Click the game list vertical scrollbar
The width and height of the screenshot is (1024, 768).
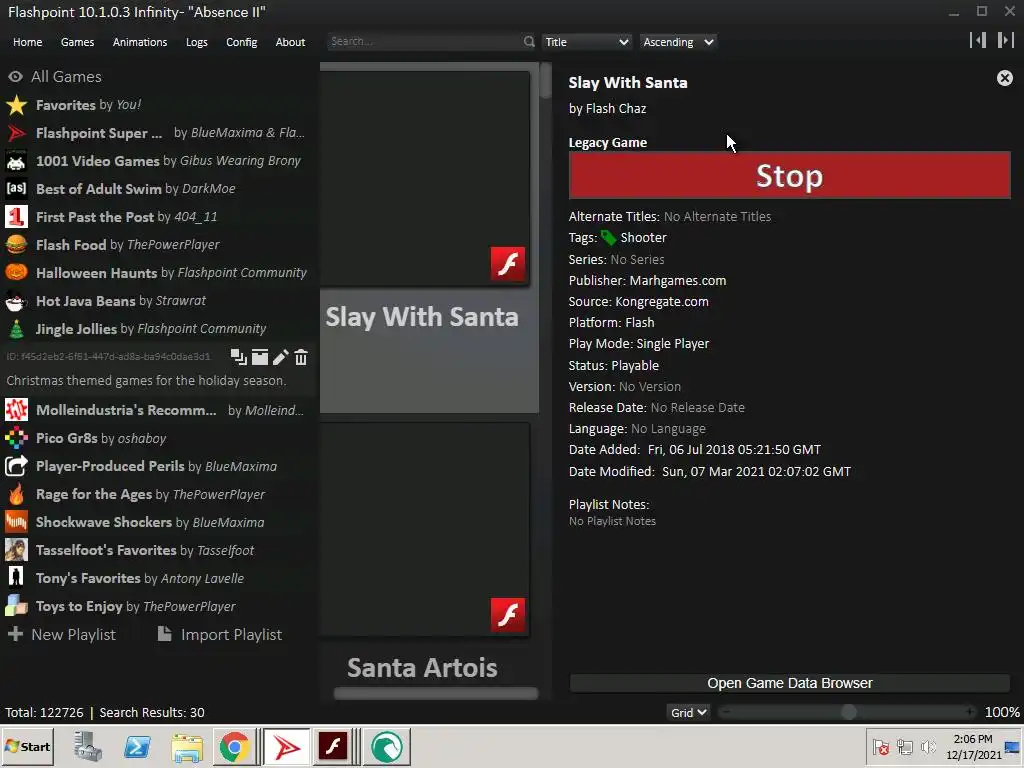point(545,82)
